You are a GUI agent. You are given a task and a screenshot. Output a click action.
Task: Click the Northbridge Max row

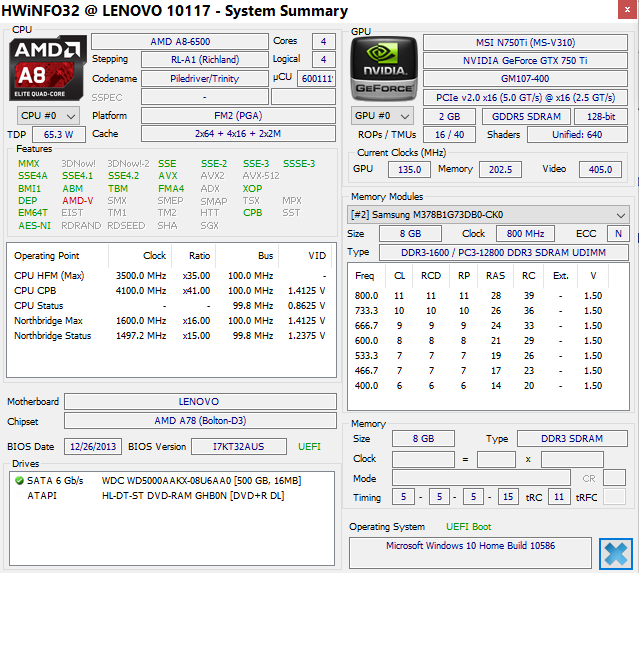[170, 320]
